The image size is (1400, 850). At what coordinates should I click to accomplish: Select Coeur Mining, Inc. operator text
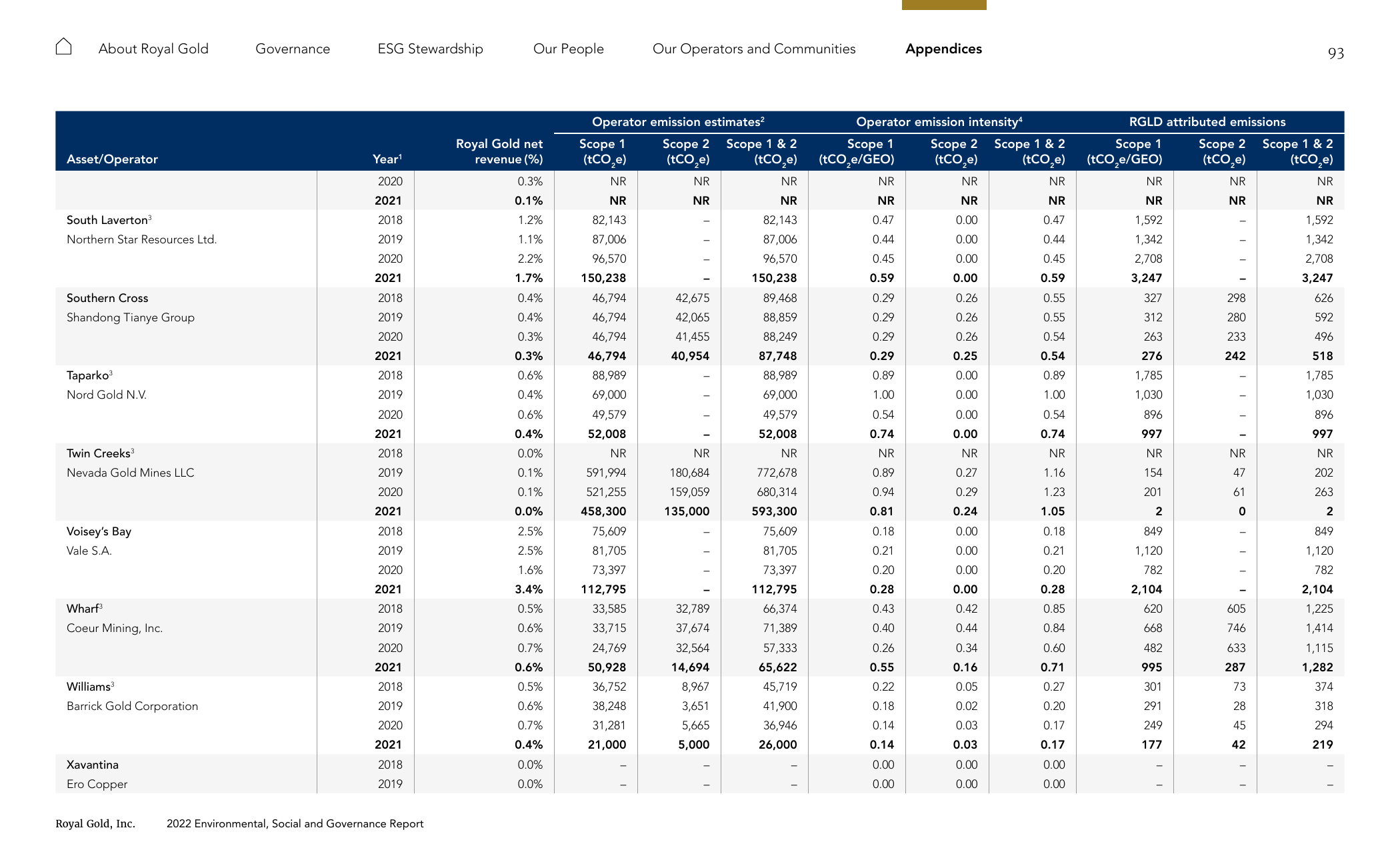point(115,628)
